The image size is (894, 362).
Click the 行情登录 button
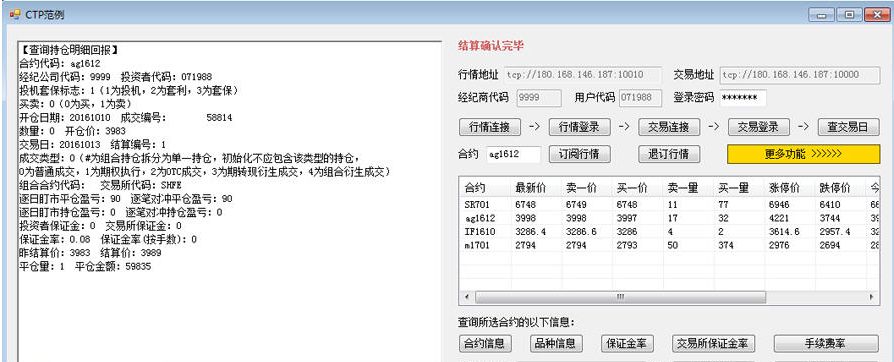(x=579, y=127)
